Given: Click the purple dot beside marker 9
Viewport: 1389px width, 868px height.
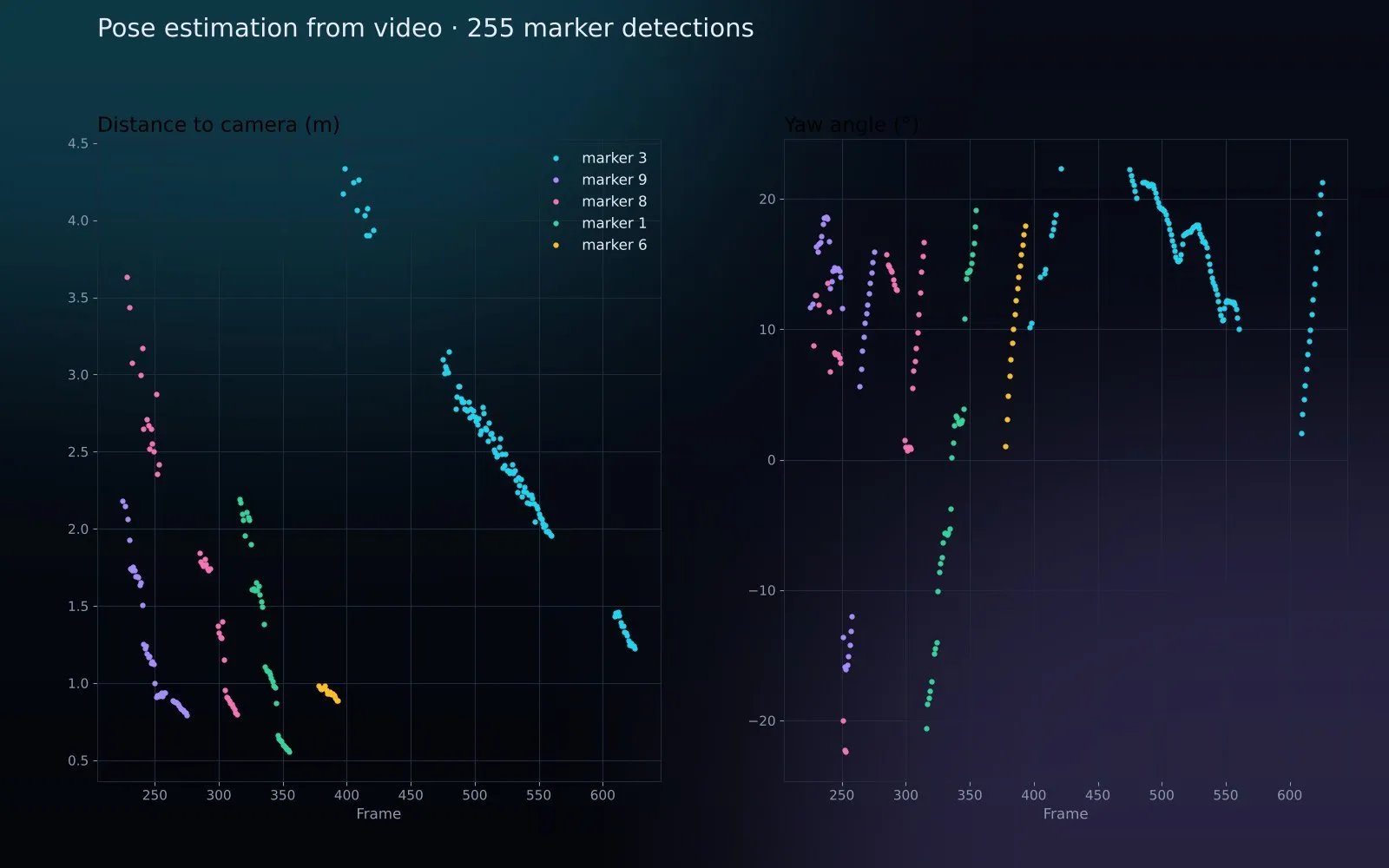Looking at the screenshot, I should 556,180.
